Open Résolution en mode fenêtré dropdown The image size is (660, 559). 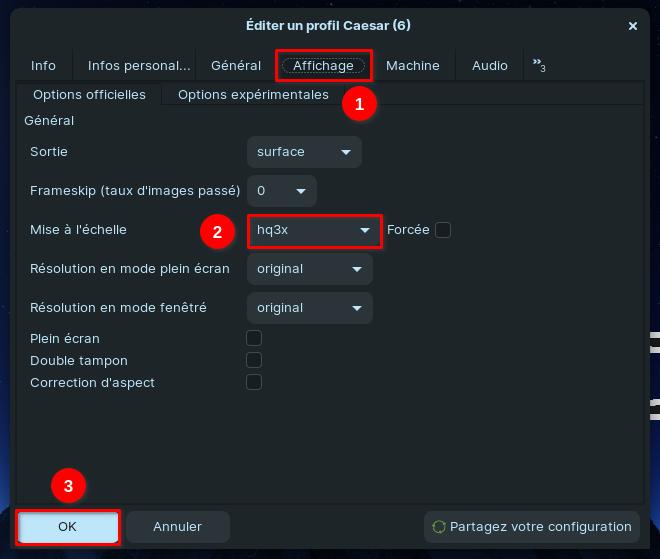pyautogui.click(x=309, y=308)
